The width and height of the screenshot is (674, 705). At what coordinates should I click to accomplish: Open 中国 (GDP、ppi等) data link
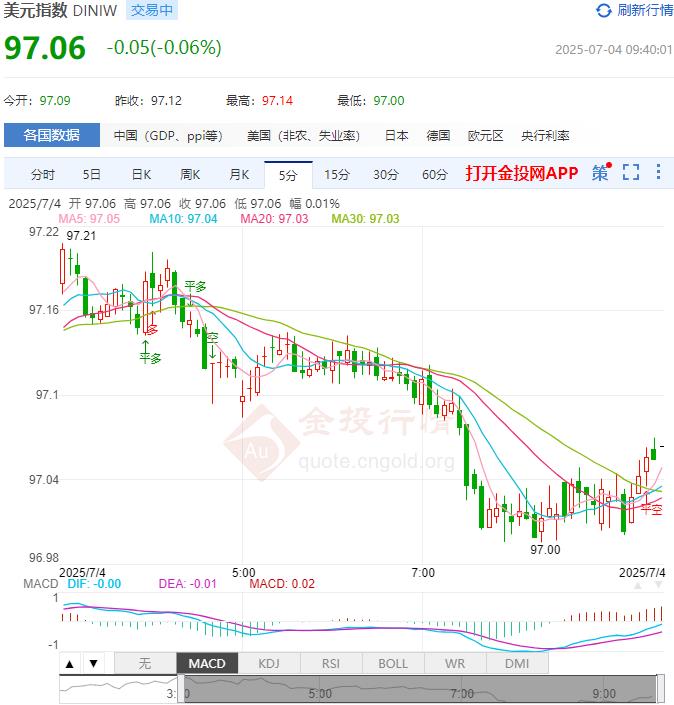point(168,136)
